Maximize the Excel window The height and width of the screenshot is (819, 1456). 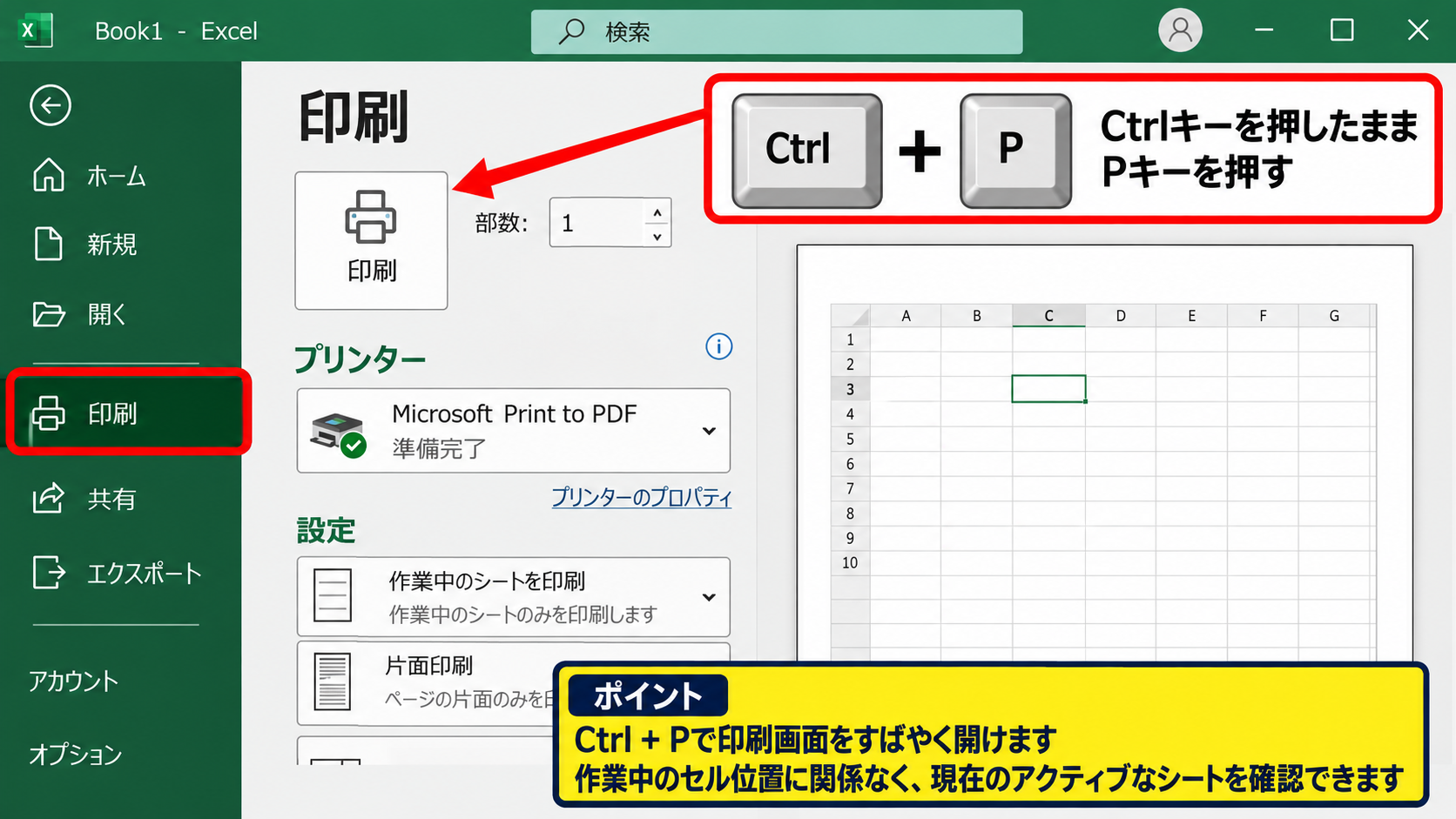click(x=1342, y=30)
